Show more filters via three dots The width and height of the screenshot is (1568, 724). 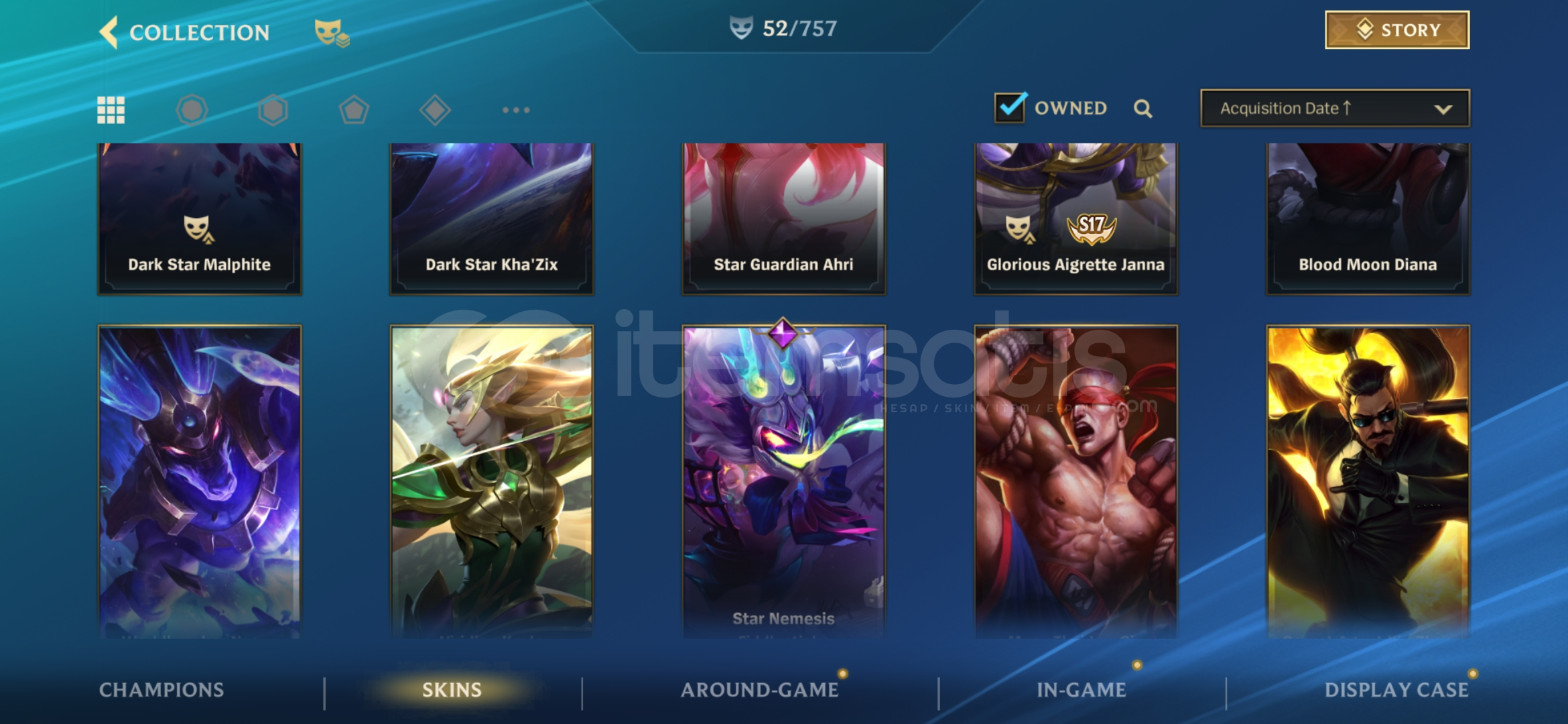pyautogui.click(x=516, y=110)
